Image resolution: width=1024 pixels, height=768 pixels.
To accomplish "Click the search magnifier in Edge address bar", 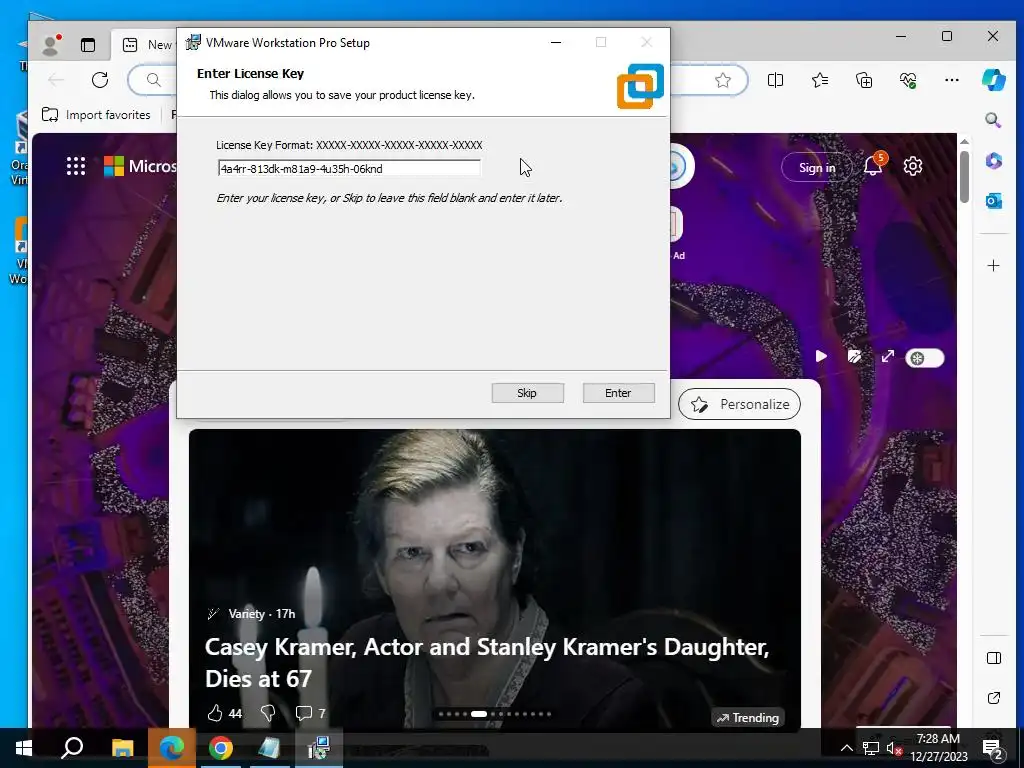I will [153, 80].
